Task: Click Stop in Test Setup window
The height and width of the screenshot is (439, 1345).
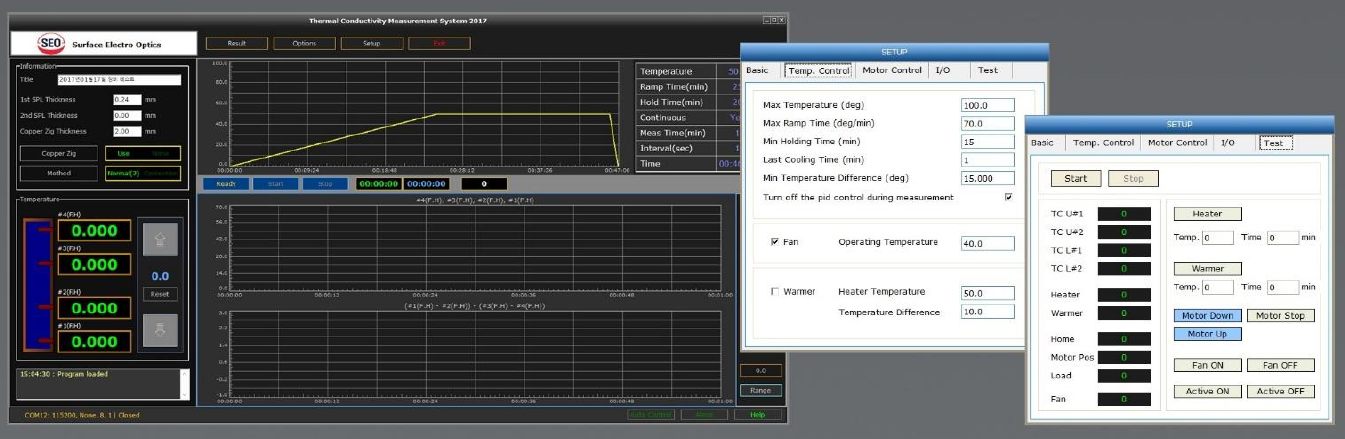Action: tap(1133, 178)
